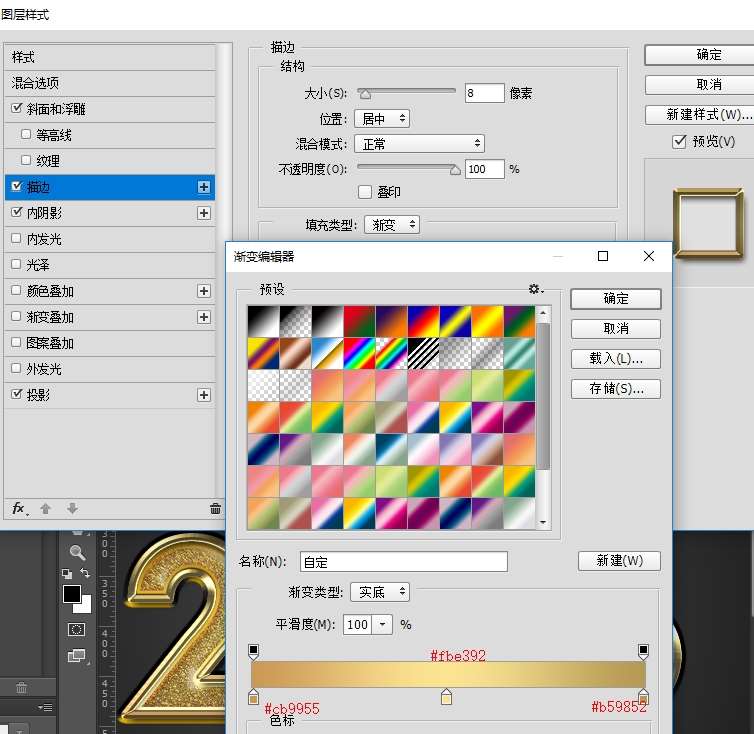The height and width of the screenshot is (734, 754).
Task: Click 载入(L)... in the gradient editor
Action: (615, 358)
